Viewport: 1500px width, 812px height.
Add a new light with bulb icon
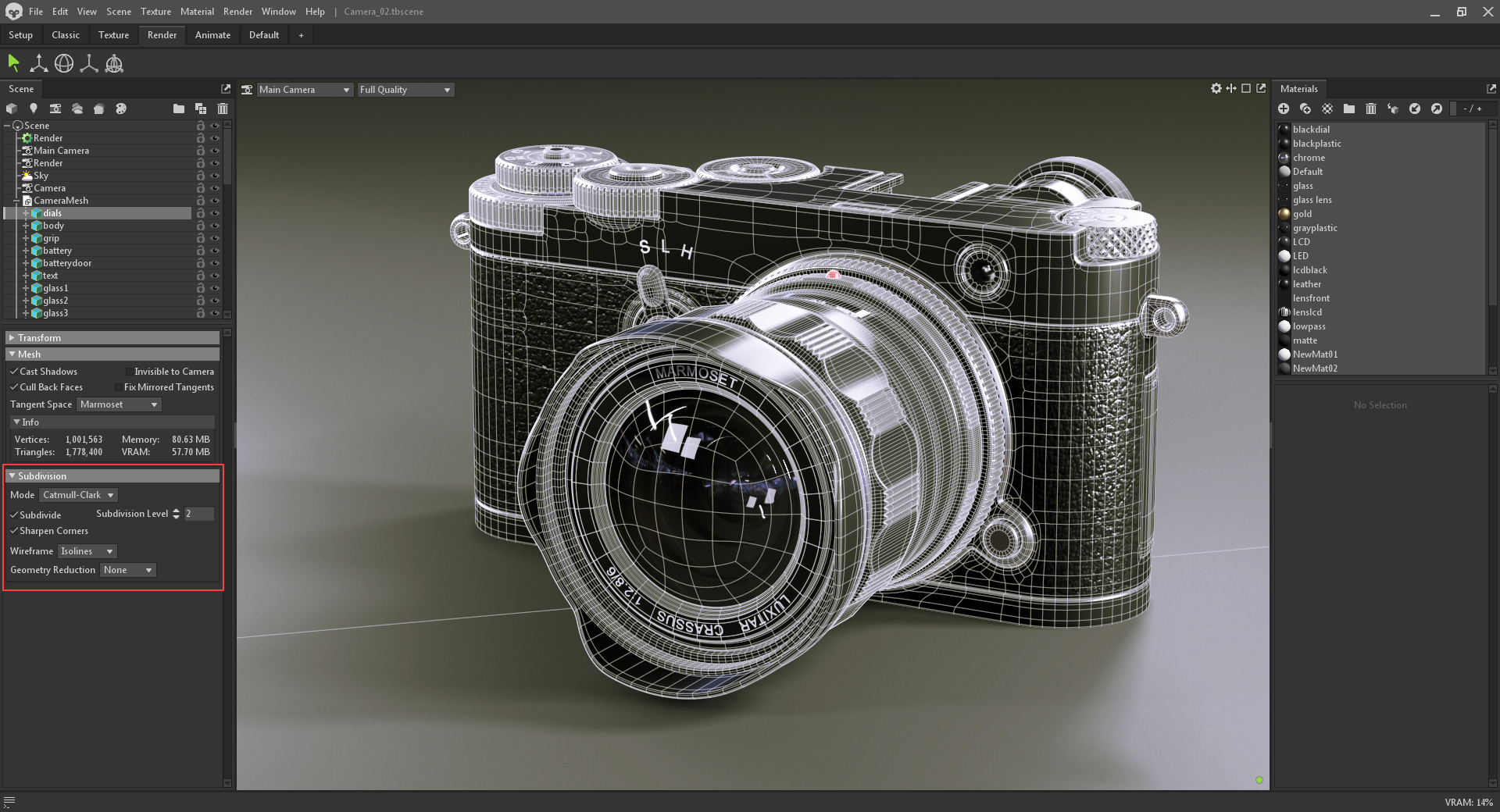pos(34,109)
